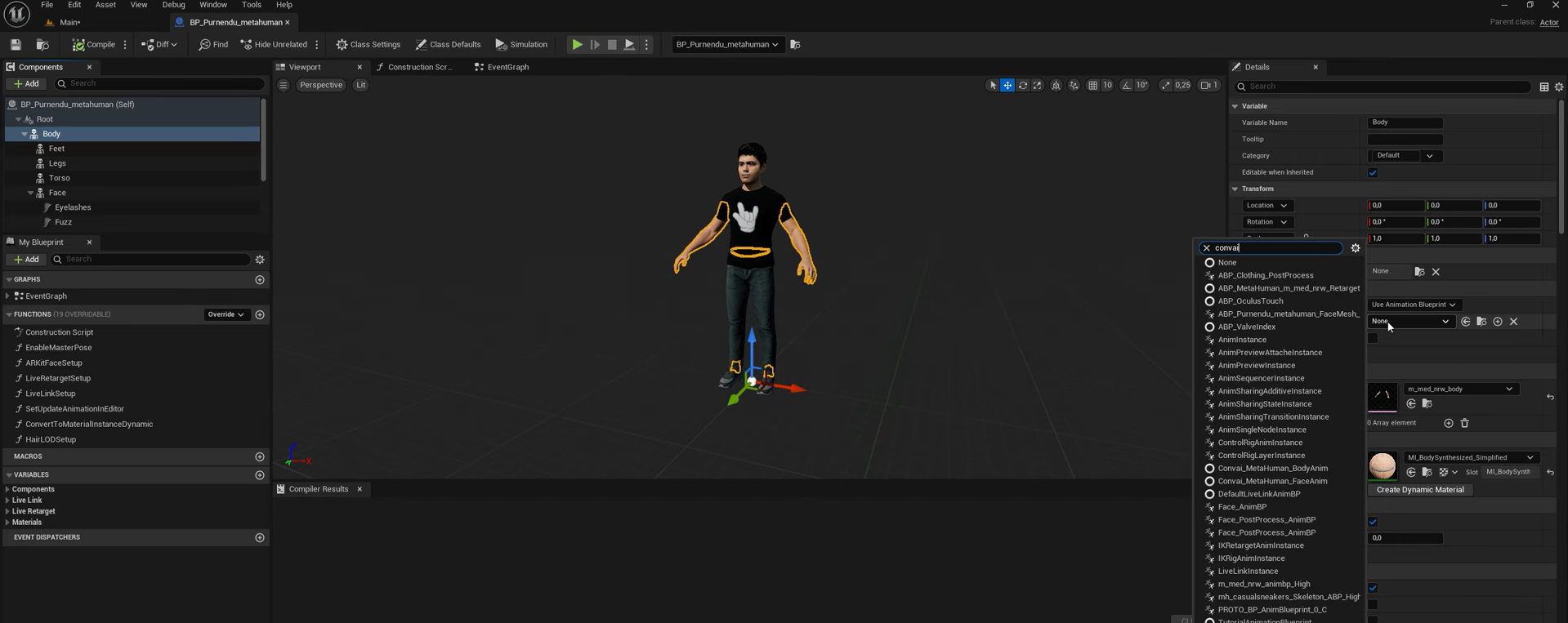Click the body material preview thumbnail
The height and width of the screenshot is (623, 1568).
[1382, 465]
